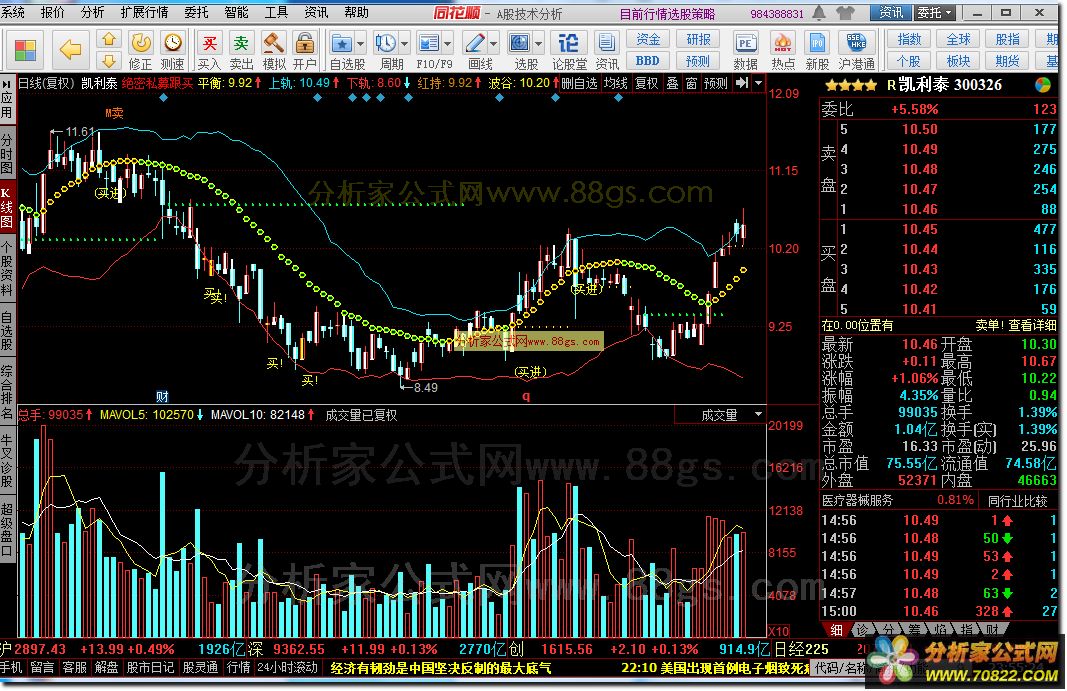
Task: Open the 分析 menu
Action: pyautogui.click(x=93, y=12)
